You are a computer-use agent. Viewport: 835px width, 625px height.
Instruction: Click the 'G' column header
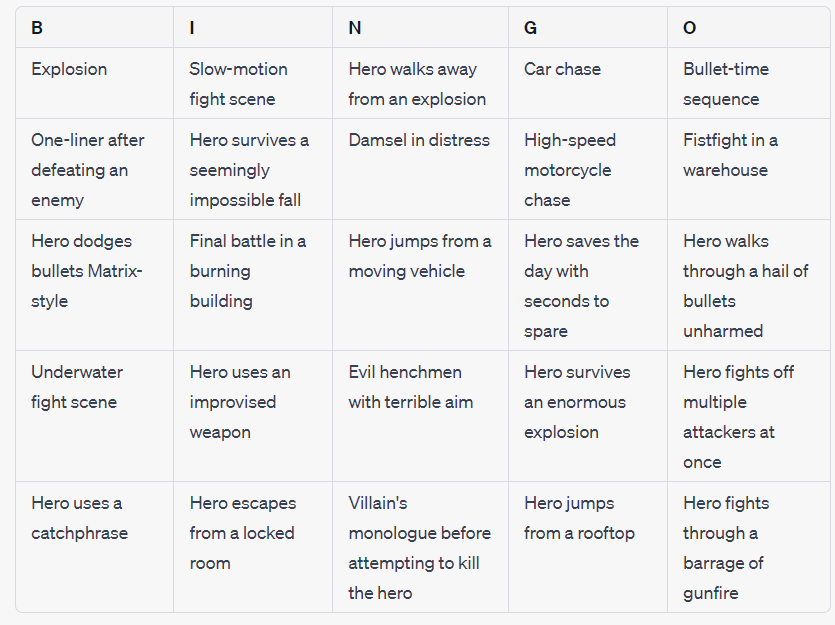[x=530, y=28]
